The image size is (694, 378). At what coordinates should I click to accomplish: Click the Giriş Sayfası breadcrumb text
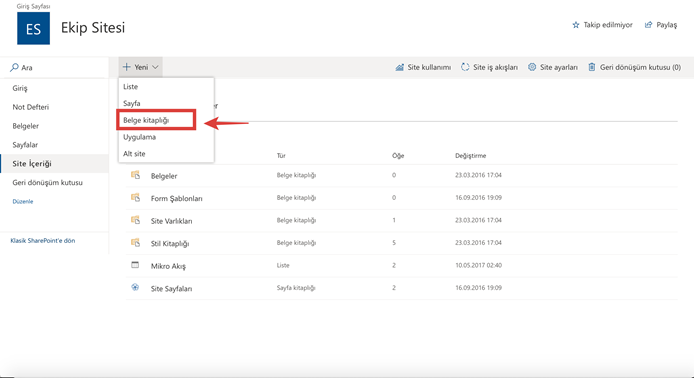[33, 6]
